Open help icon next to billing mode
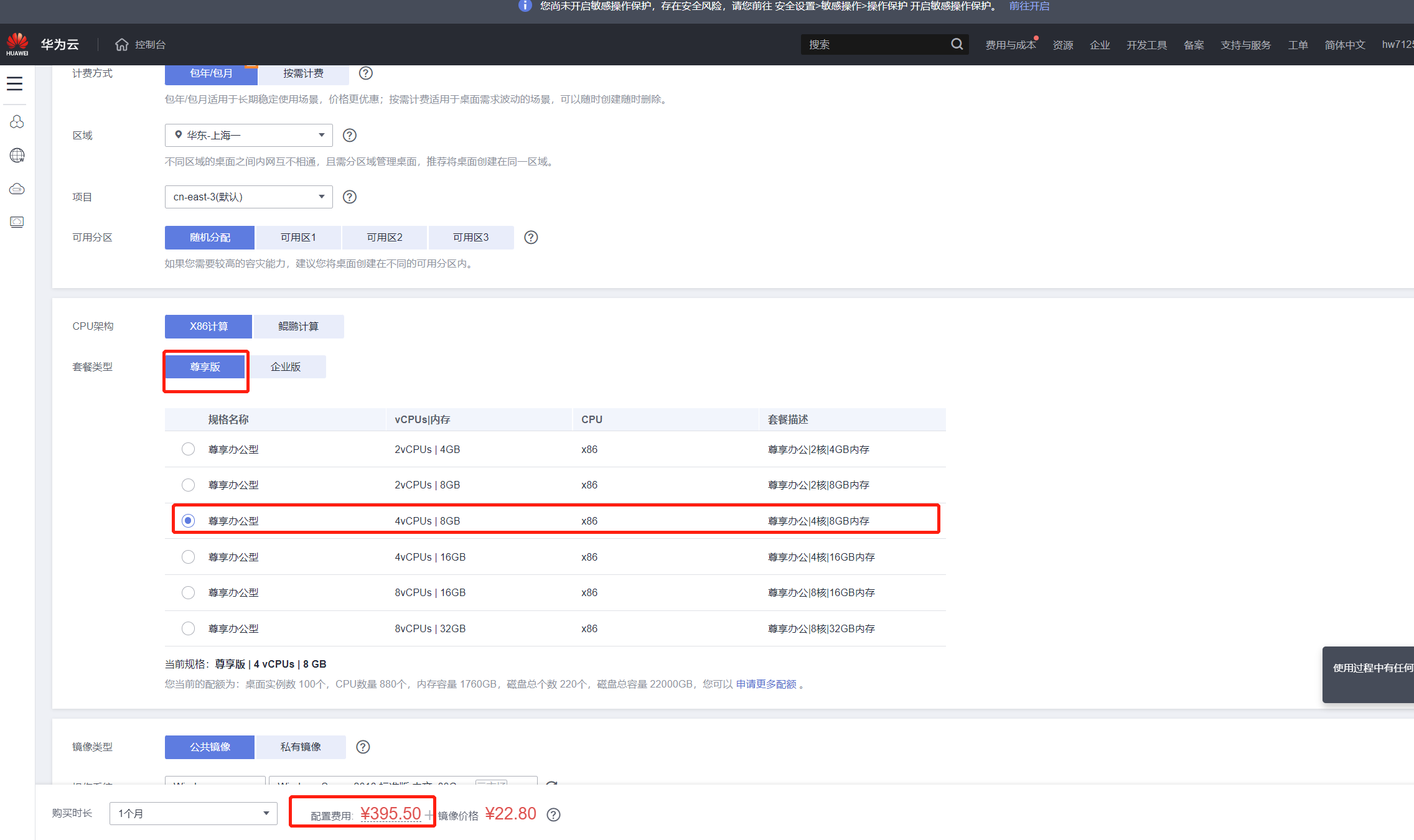The height and width of the screenshot is (840, 1414). click(366, 73)
